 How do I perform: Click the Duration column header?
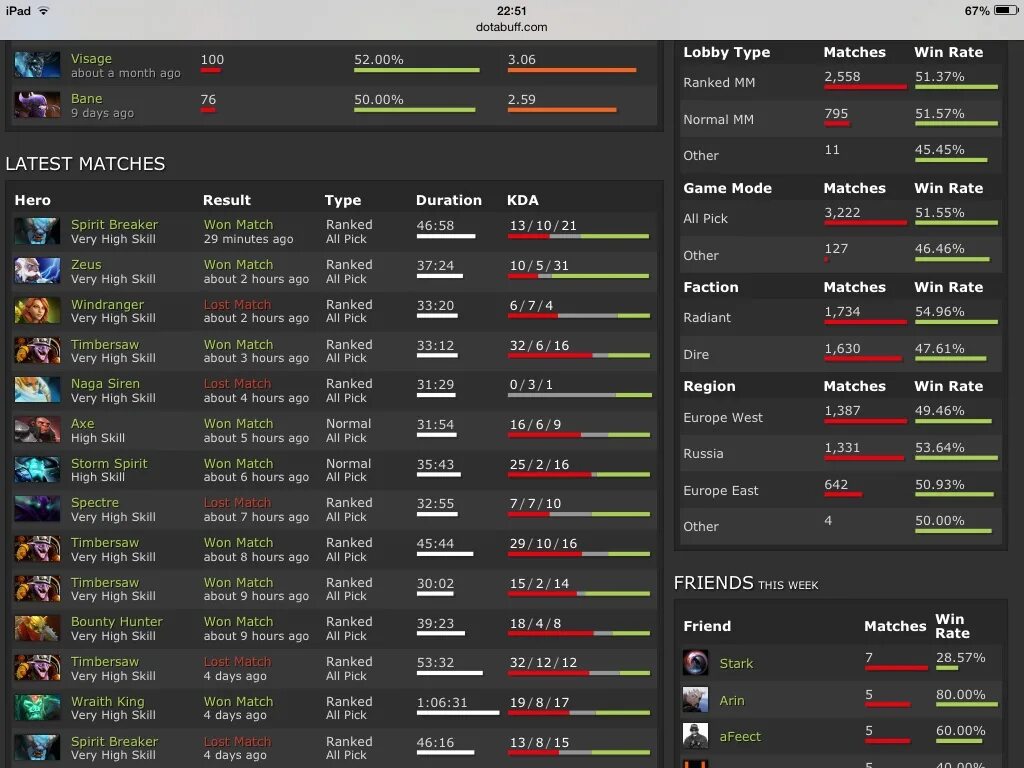pos(449,200)
